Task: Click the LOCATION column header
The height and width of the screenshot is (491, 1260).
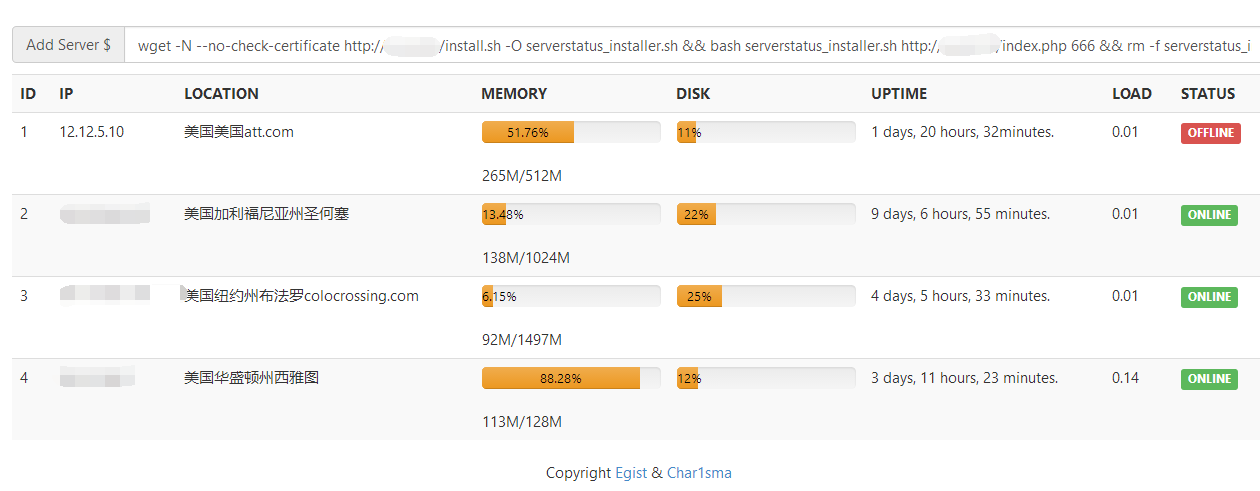Action: point(221,94)
